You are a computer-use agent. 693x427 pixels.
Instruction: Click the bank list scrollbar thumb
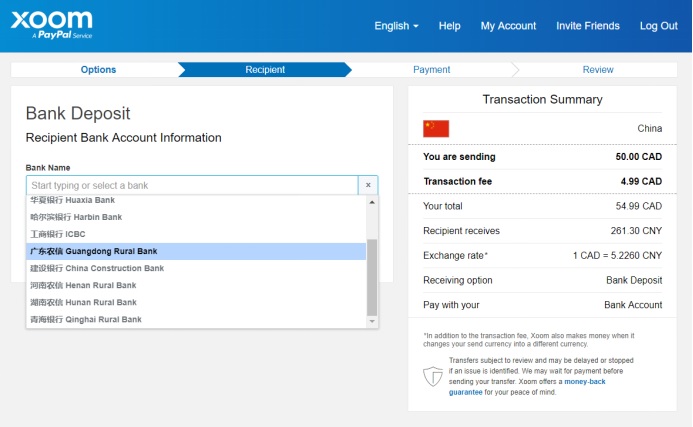tap(372, 278)
